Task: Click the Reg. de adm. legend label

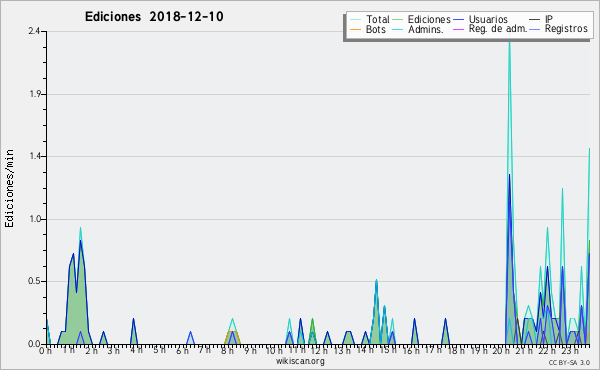Action: click(x=498, y=29)
